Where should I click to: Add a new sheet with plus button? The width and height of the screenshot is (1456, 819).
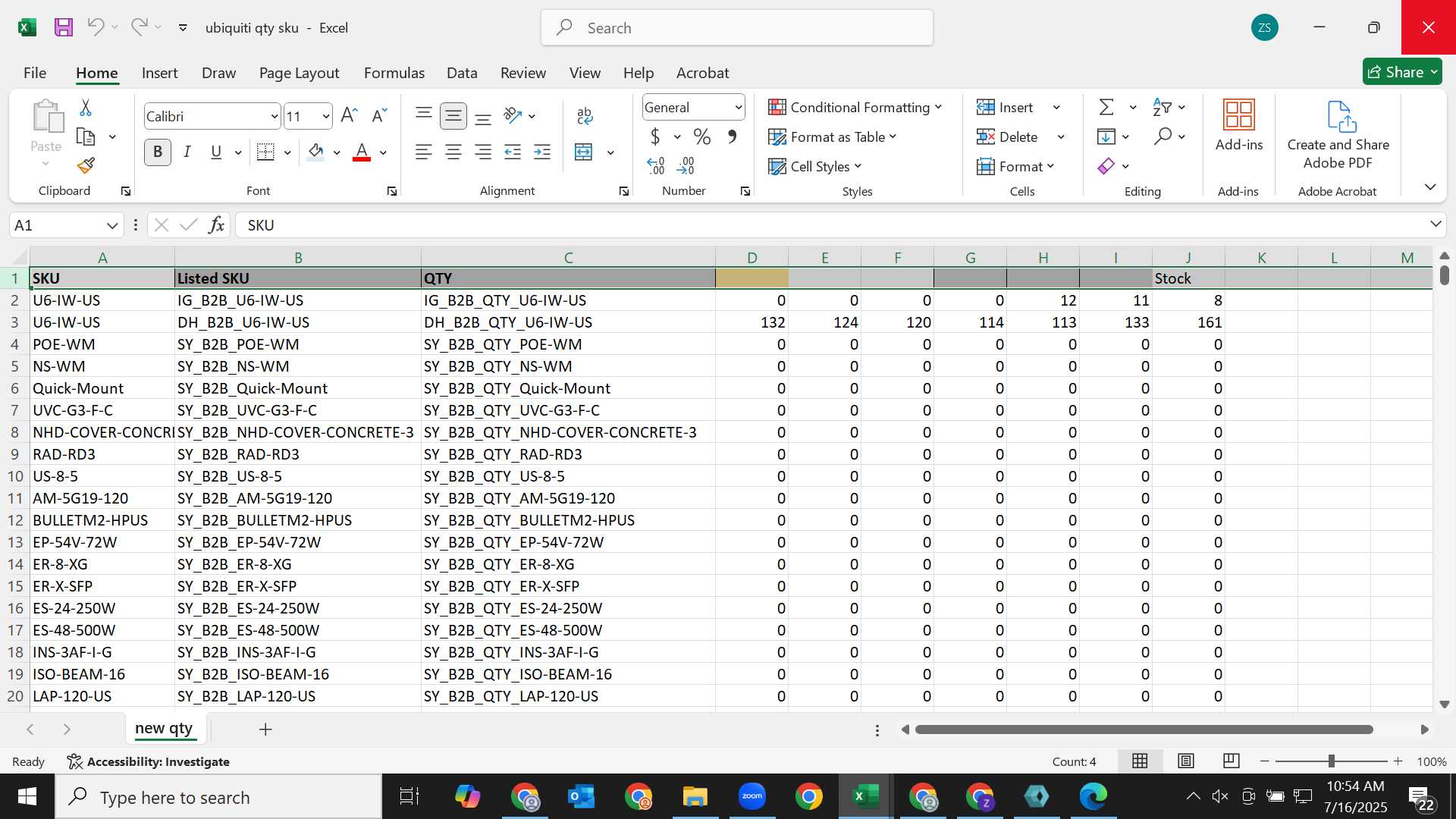click(265, 730)
